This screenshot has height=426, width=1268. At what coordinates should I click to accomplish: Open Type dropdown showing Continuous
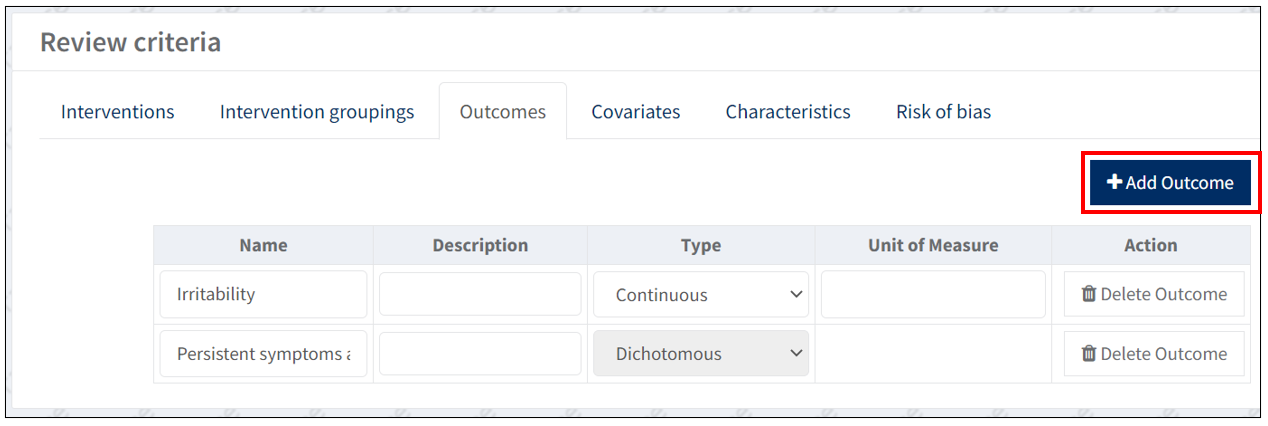click(700, 295)
